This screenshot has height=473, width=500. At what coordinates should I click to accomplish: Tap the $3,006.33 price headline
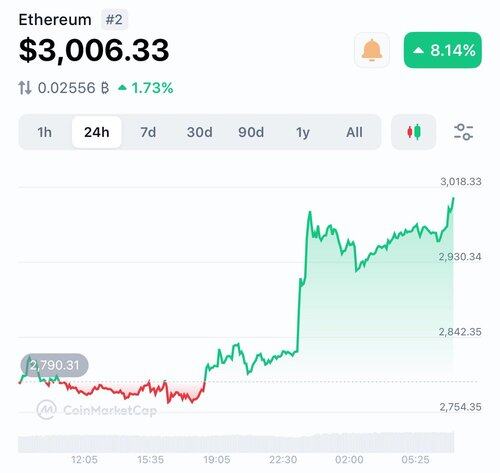94,50
